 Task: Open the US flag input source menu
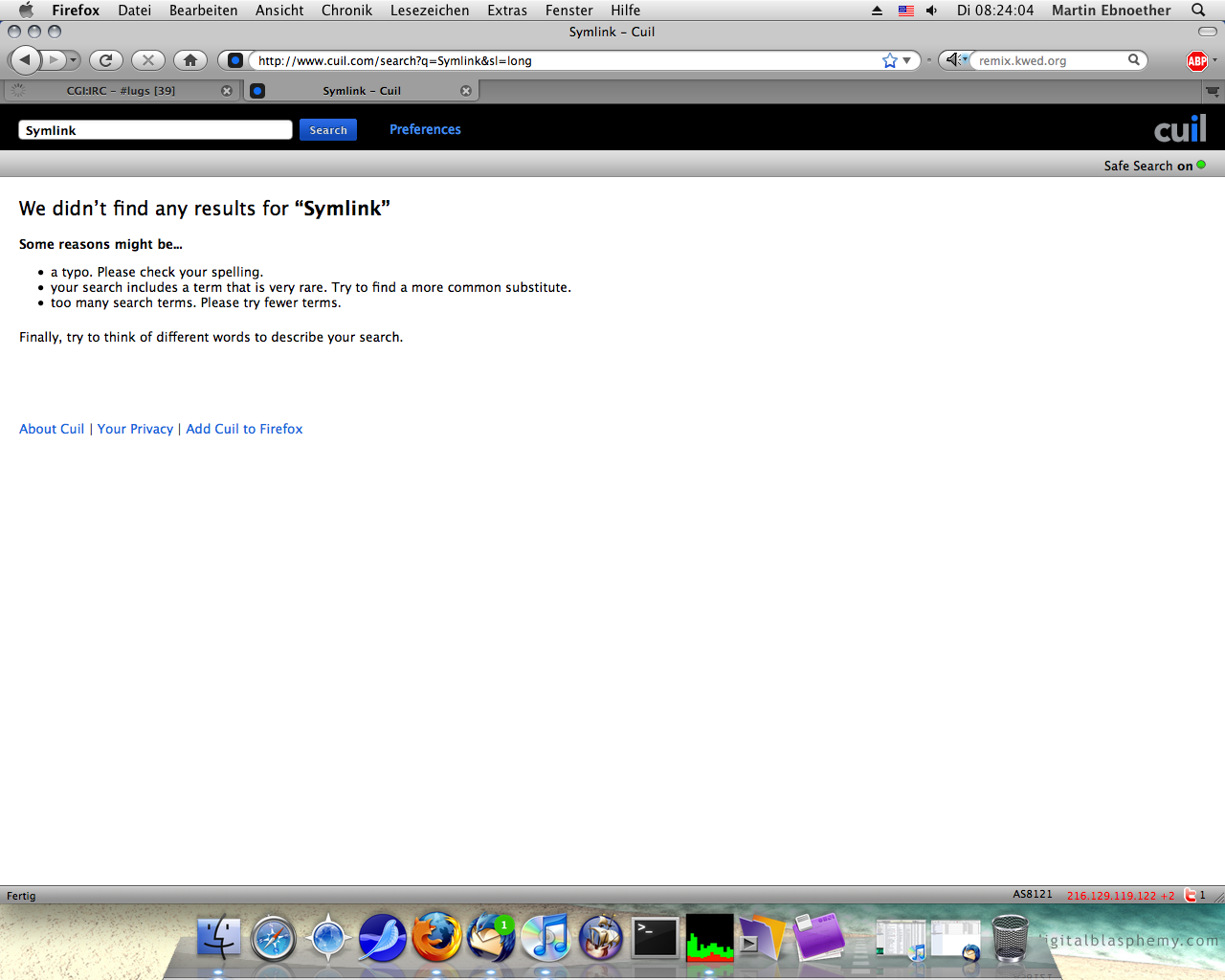906,11
